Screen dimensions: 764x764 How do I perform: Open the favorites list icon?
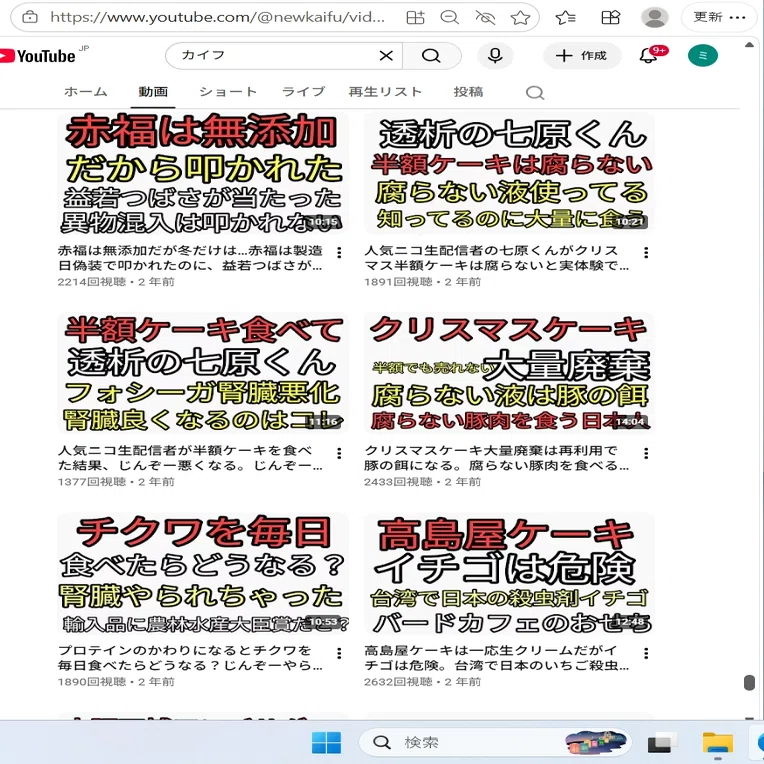[566, 18]
